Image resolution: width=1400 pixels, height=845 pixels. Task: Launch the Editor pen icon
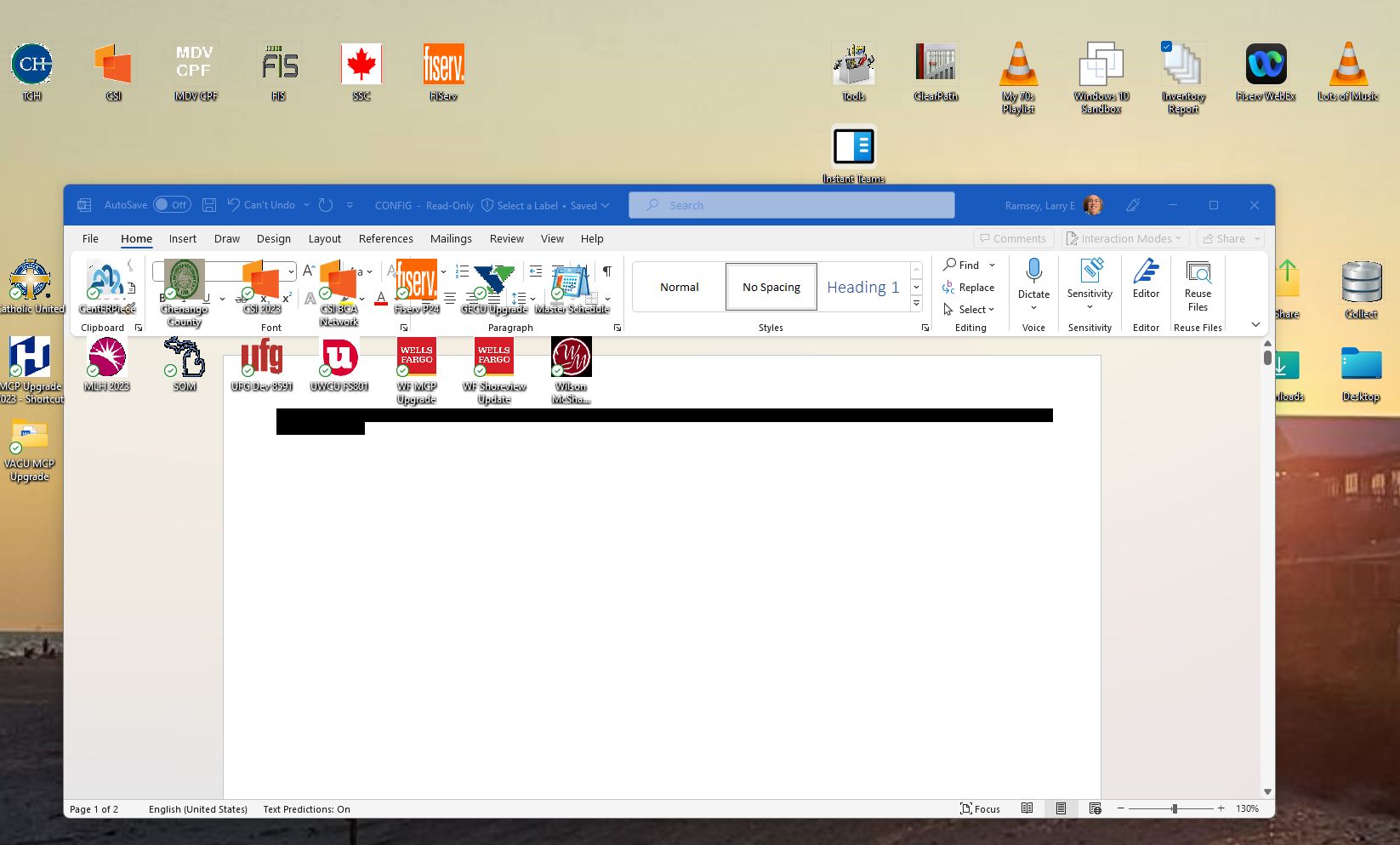click(1146, 271)
